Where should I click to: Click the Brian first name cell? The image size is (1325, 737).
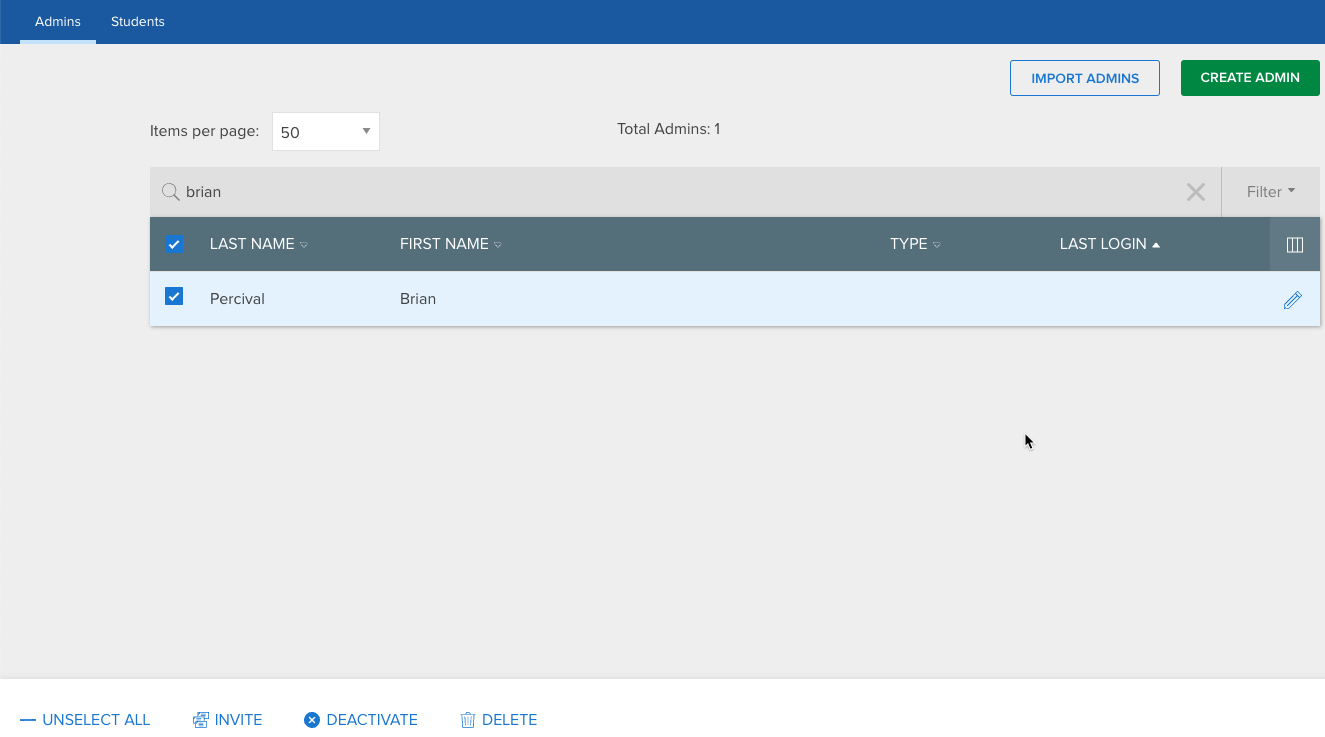[x=418, y=299]
